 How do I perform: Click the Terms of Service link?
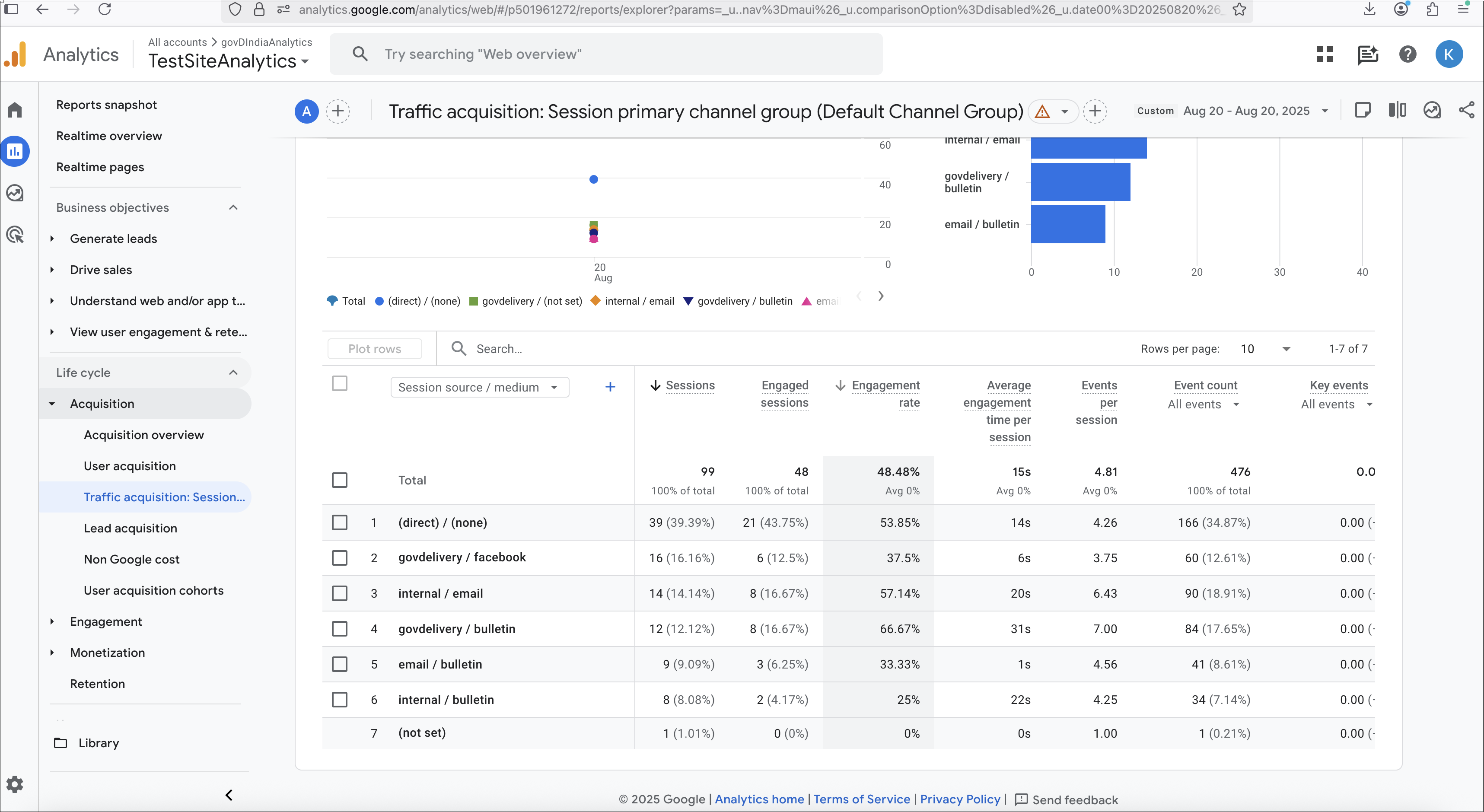861,799
